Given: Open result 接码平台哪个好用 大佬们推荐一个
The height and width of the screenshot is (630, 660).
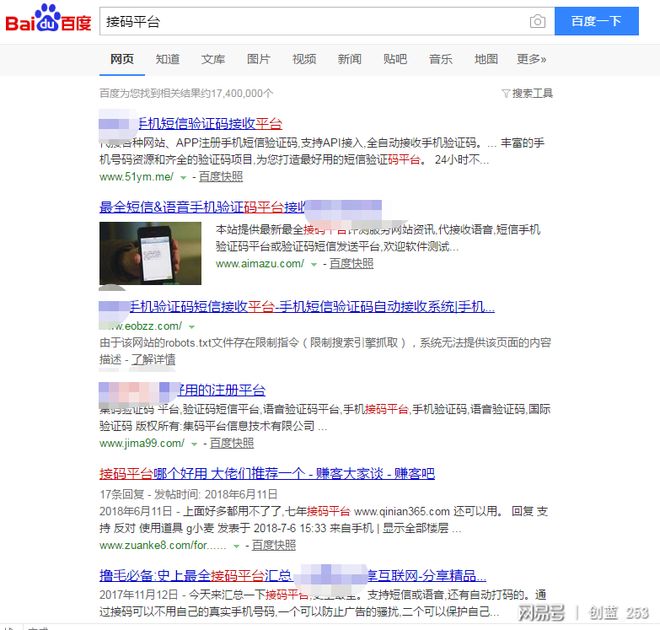Looking at the screenshot, I should (267, 473).
